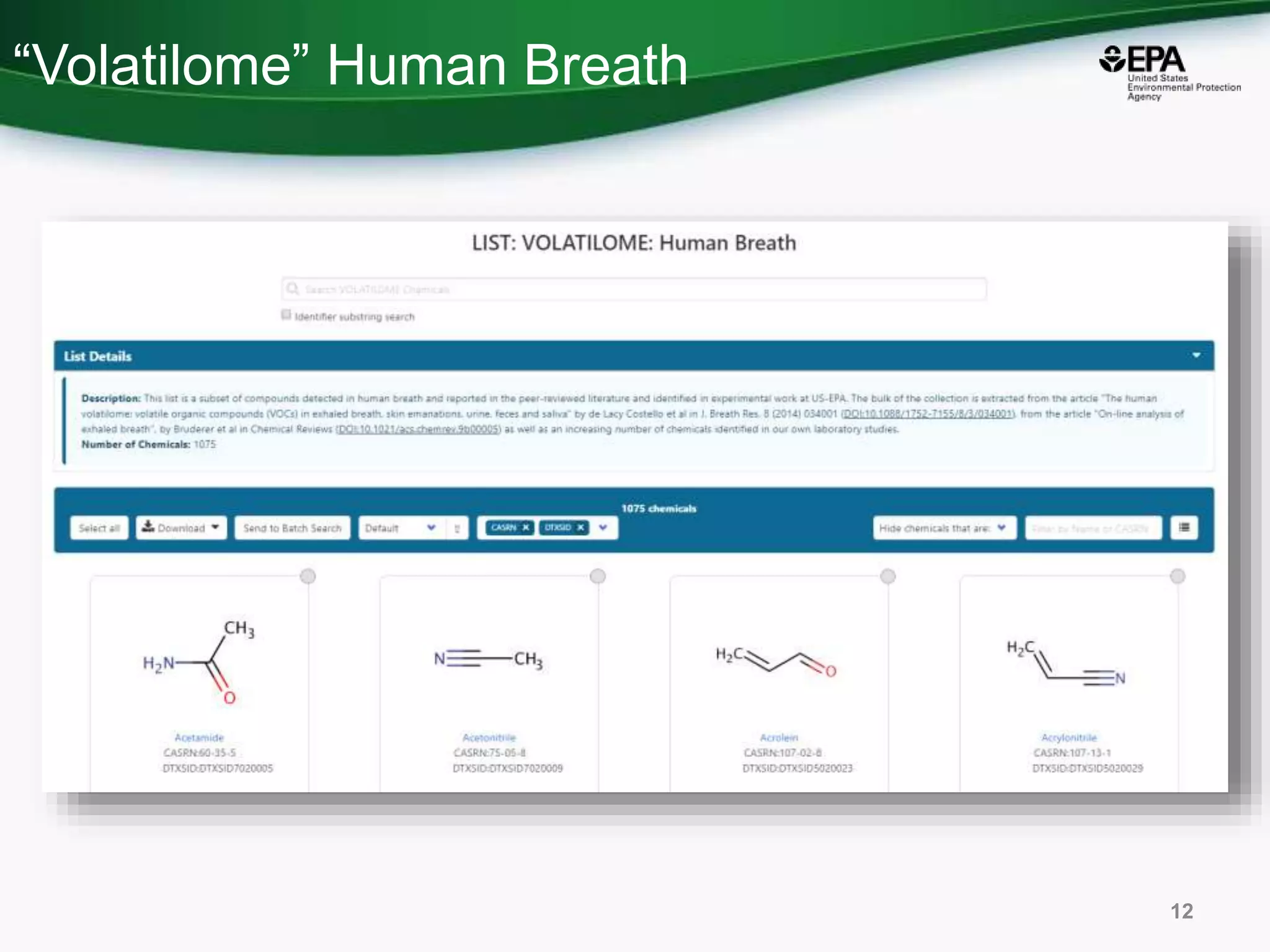Toggle sort order button next to Default

coord(457,528)
